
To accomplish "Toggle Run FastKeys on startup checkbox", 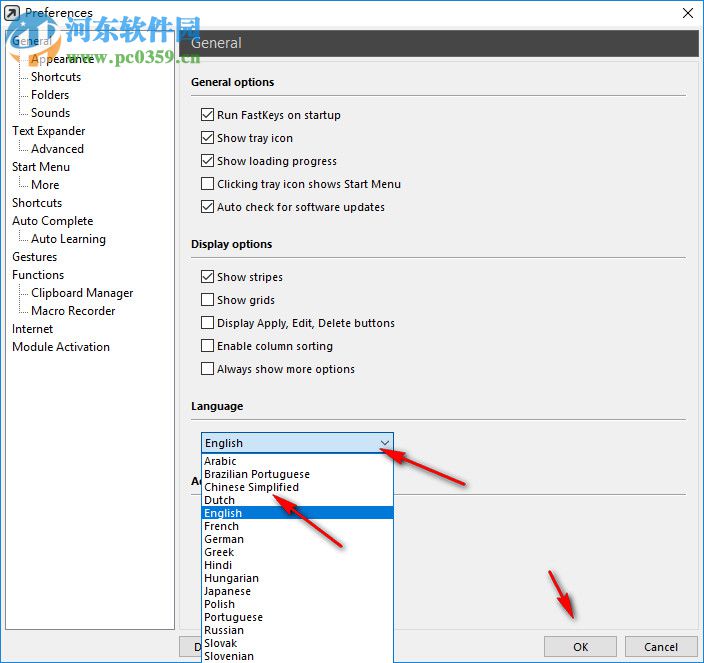I will [x=207, y=114].
